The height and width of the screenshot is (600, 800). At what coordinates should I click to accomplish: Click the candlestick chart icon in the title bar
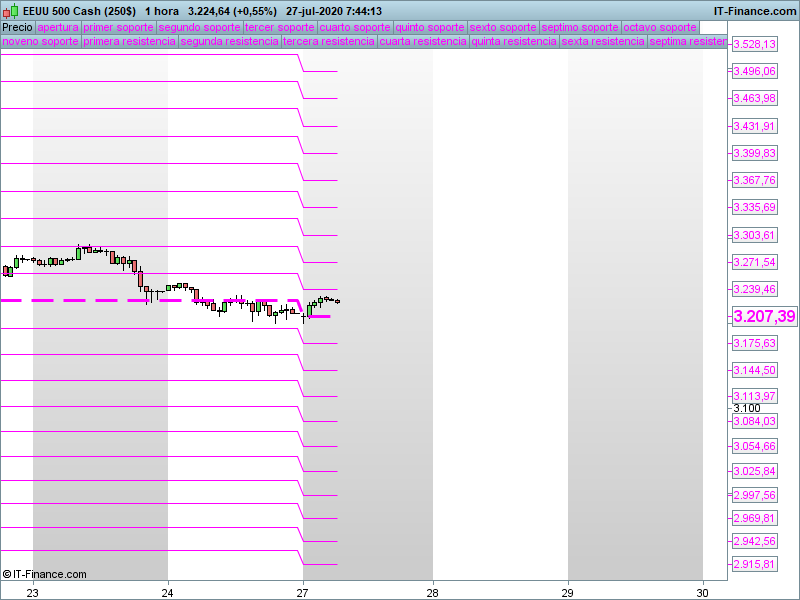[10, 11]
